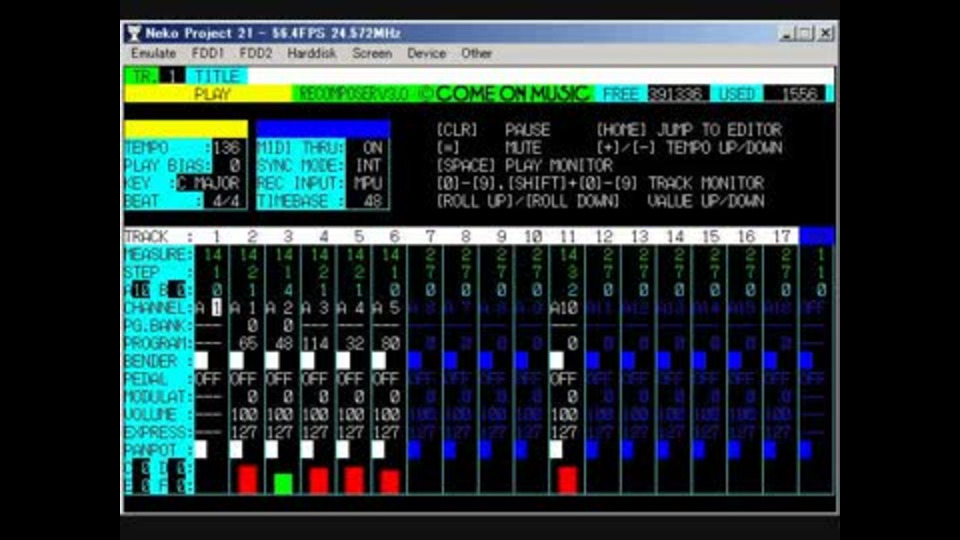Click track 11 PANPOT white square
This screenshot has width=960, height=540.
click(x=557, y=449)
